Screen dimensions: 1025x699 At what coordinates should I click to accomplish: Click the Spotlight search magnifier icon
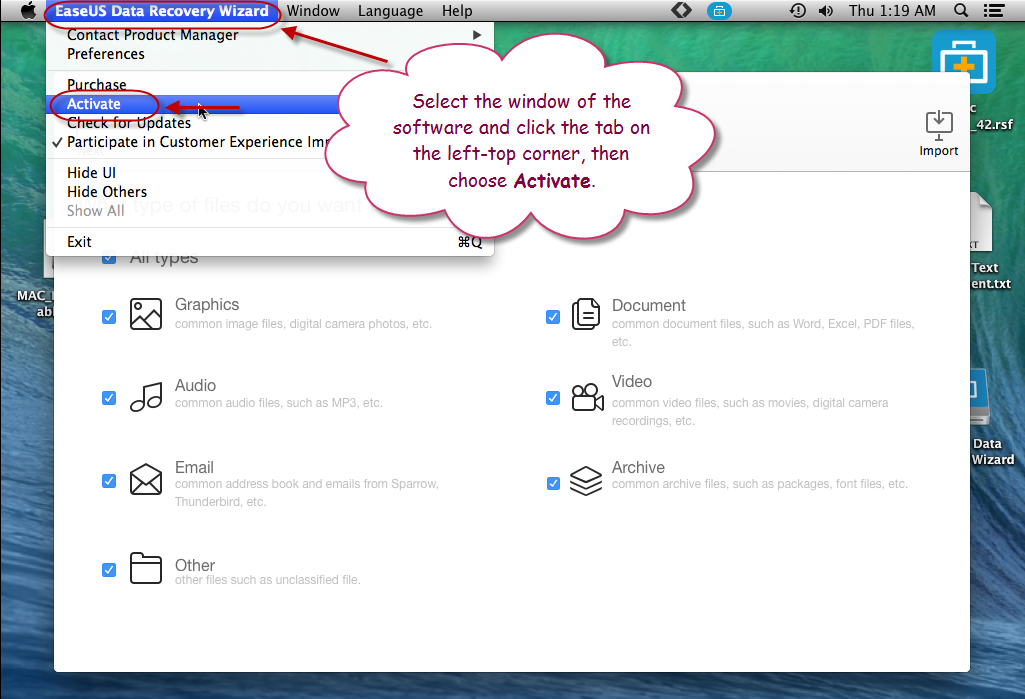coord(961,10)
